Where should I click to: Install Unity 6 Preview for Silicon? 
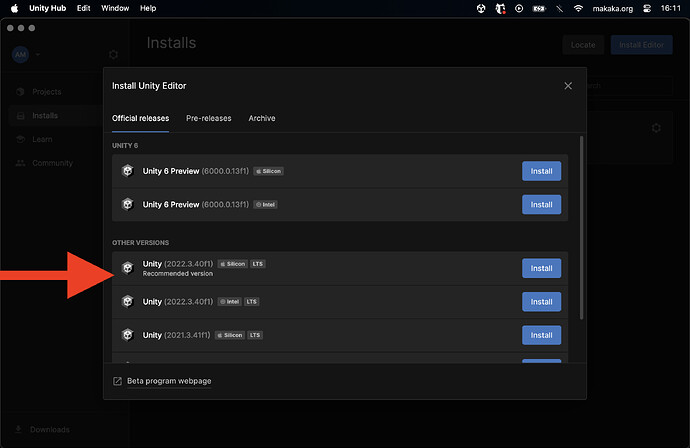coord(541,171)
